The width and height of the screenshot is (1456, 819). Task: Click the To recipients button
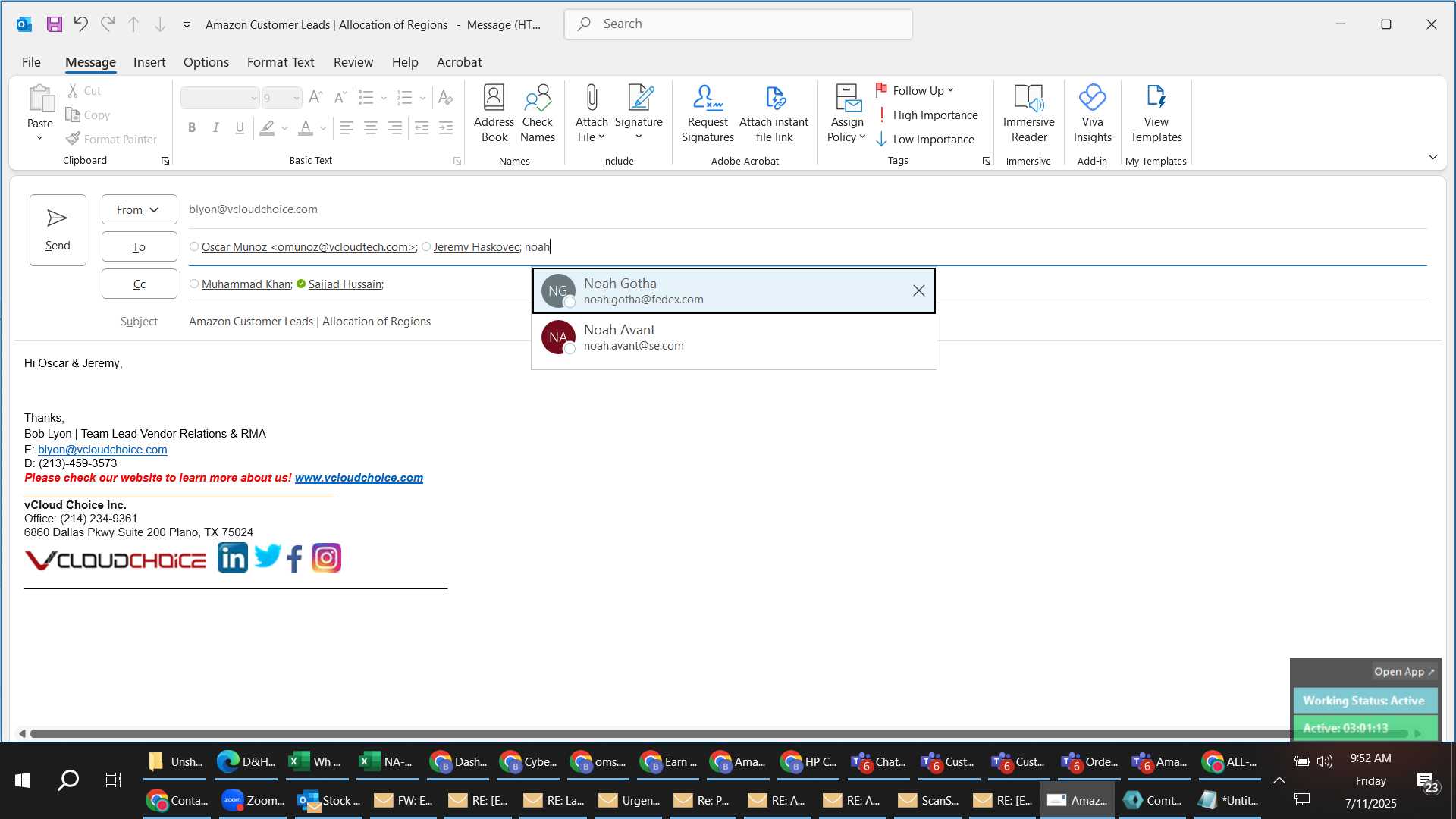click(x=140, y=246)
